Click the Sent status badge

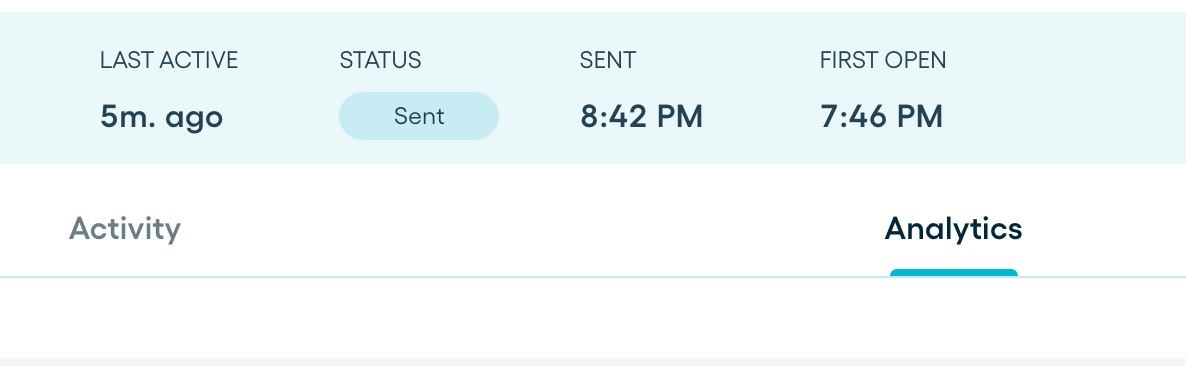[x=419, y=116]
